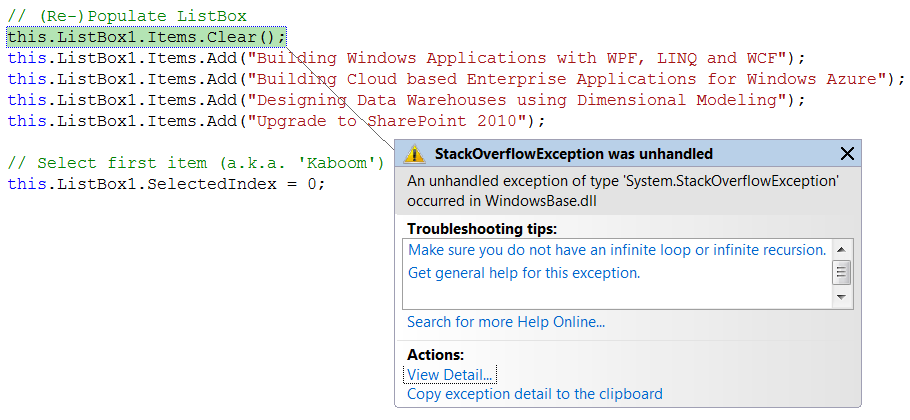Click the troubleshooting tips scrollbar thumb

(x=842, y=273)
